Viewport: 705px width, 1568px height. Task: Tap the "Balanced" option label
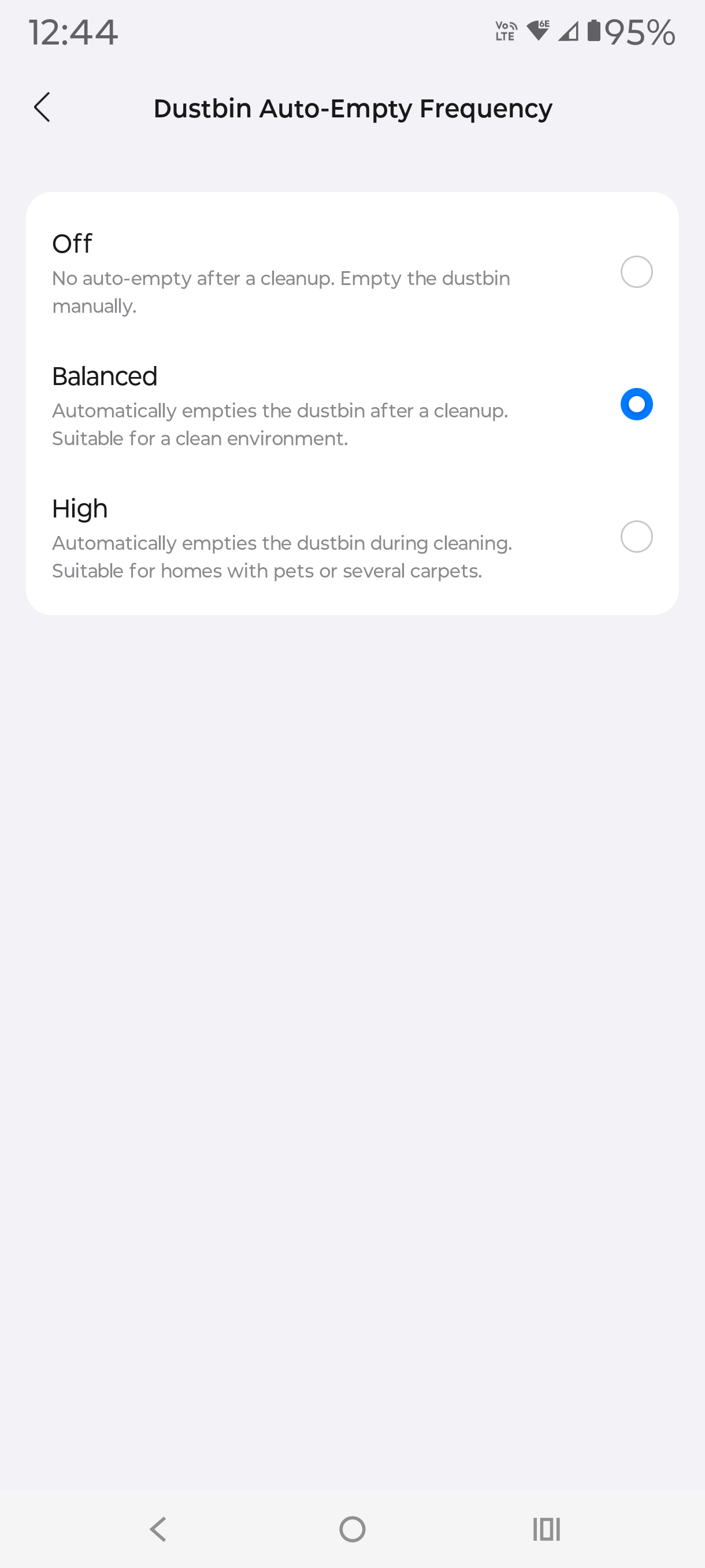pos(105,376)
